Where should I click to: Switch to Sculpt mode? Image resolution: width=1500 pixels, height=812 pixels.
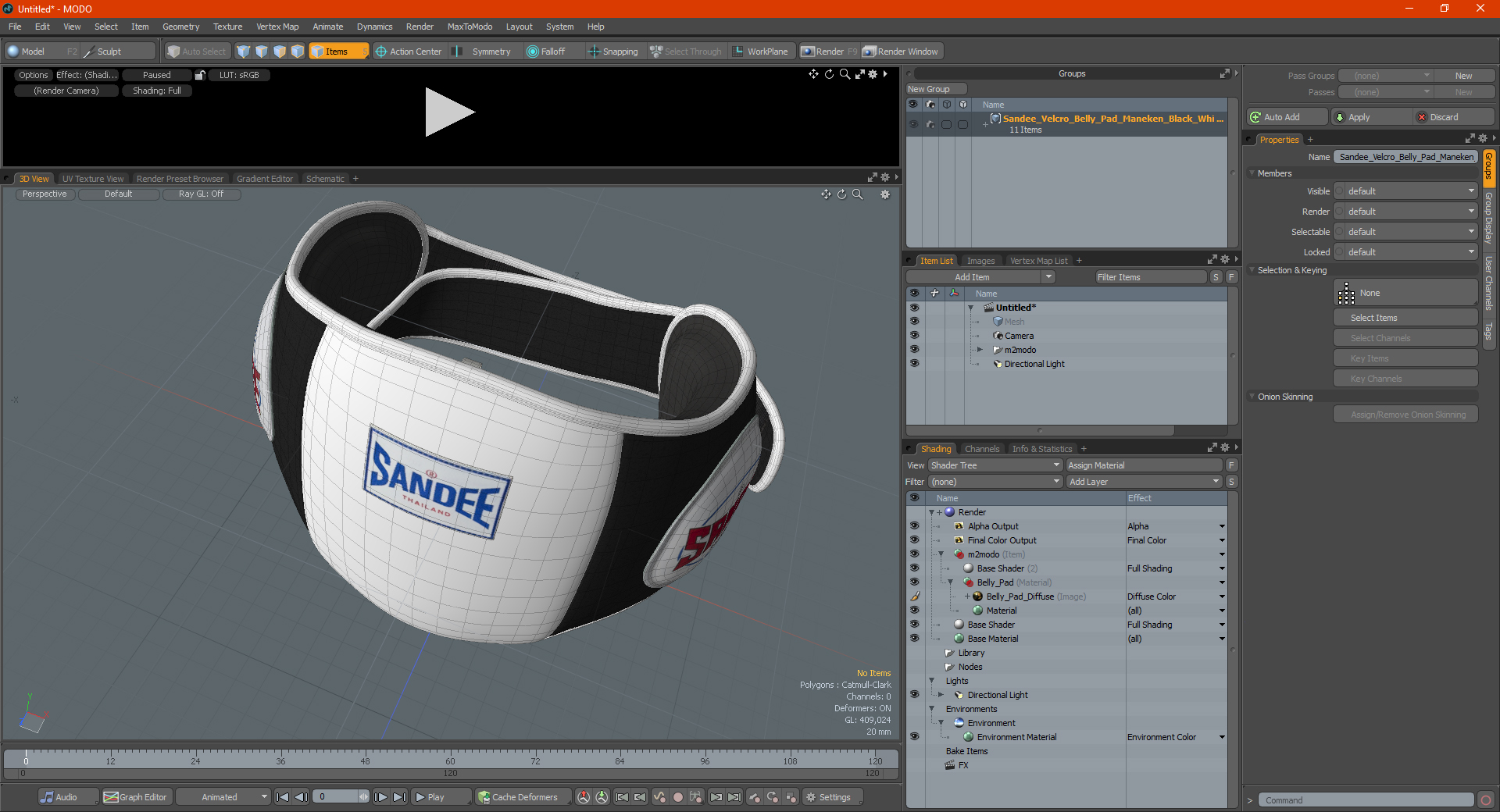[x=118, y=52]
